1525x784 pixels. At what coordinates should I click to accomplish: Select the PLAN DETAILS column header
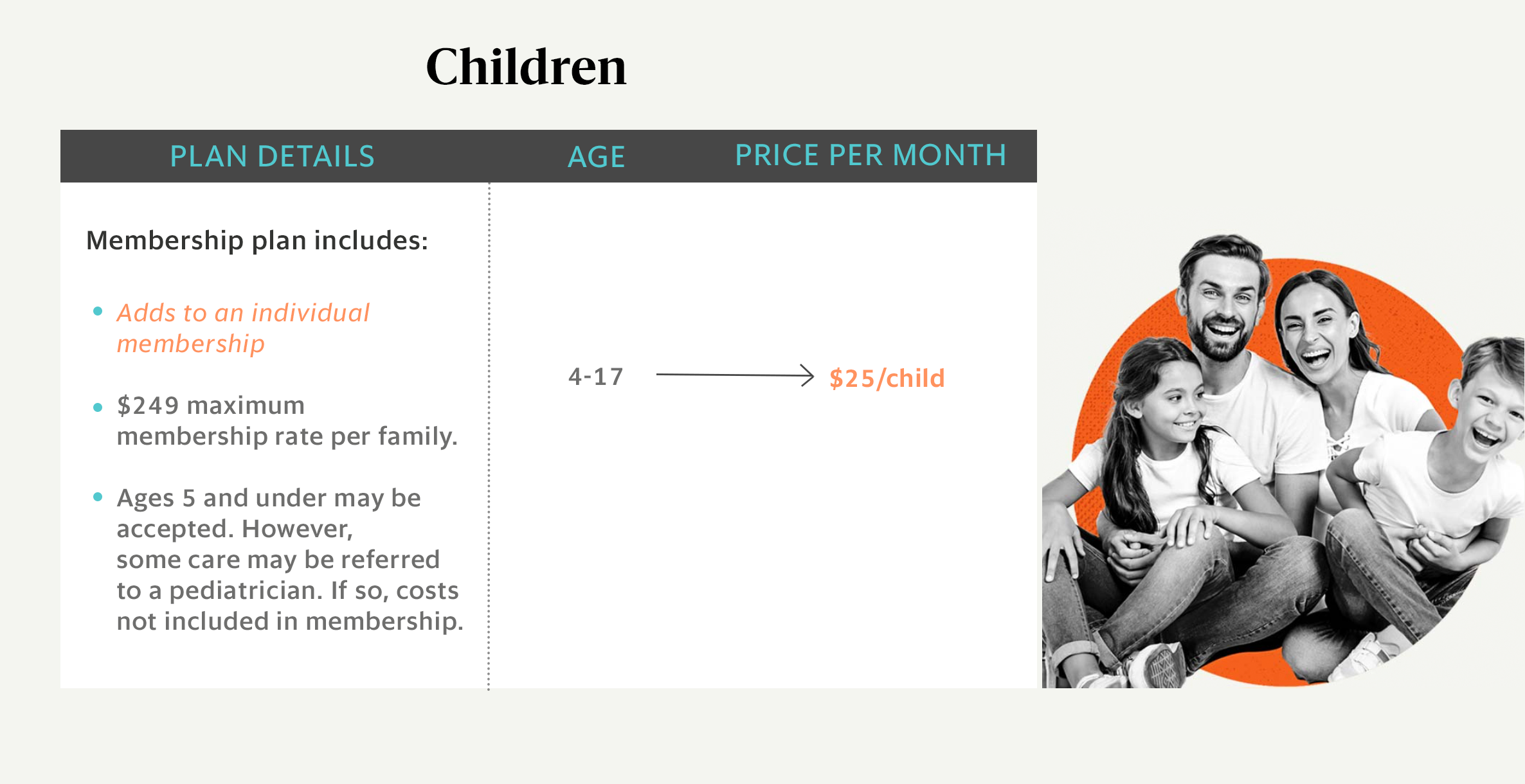[x=272, y=156]
